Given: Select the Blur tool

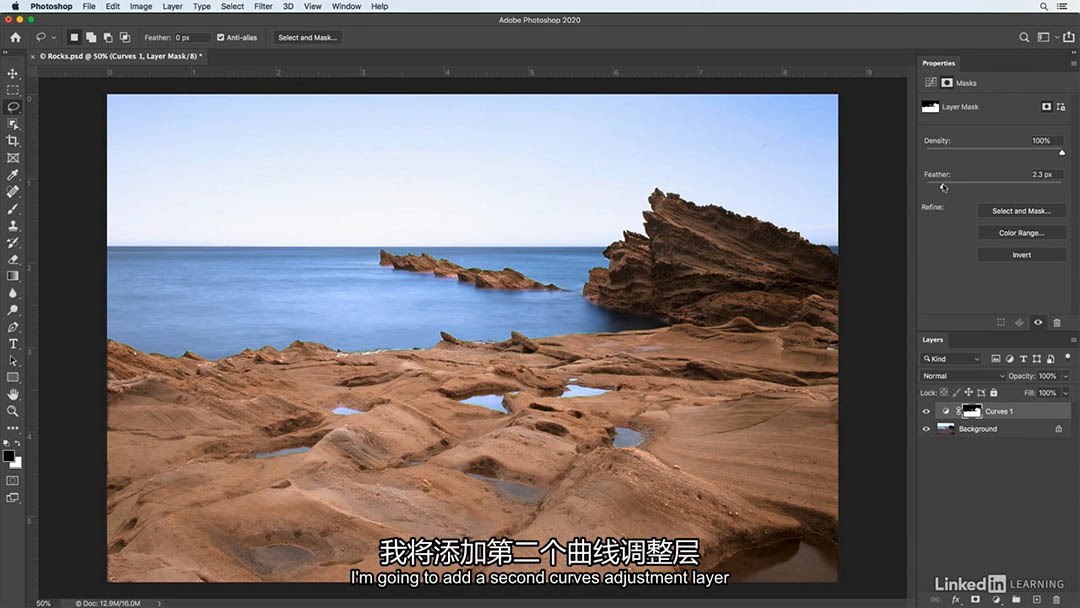Looking at the screenshot, I should 12,293.
